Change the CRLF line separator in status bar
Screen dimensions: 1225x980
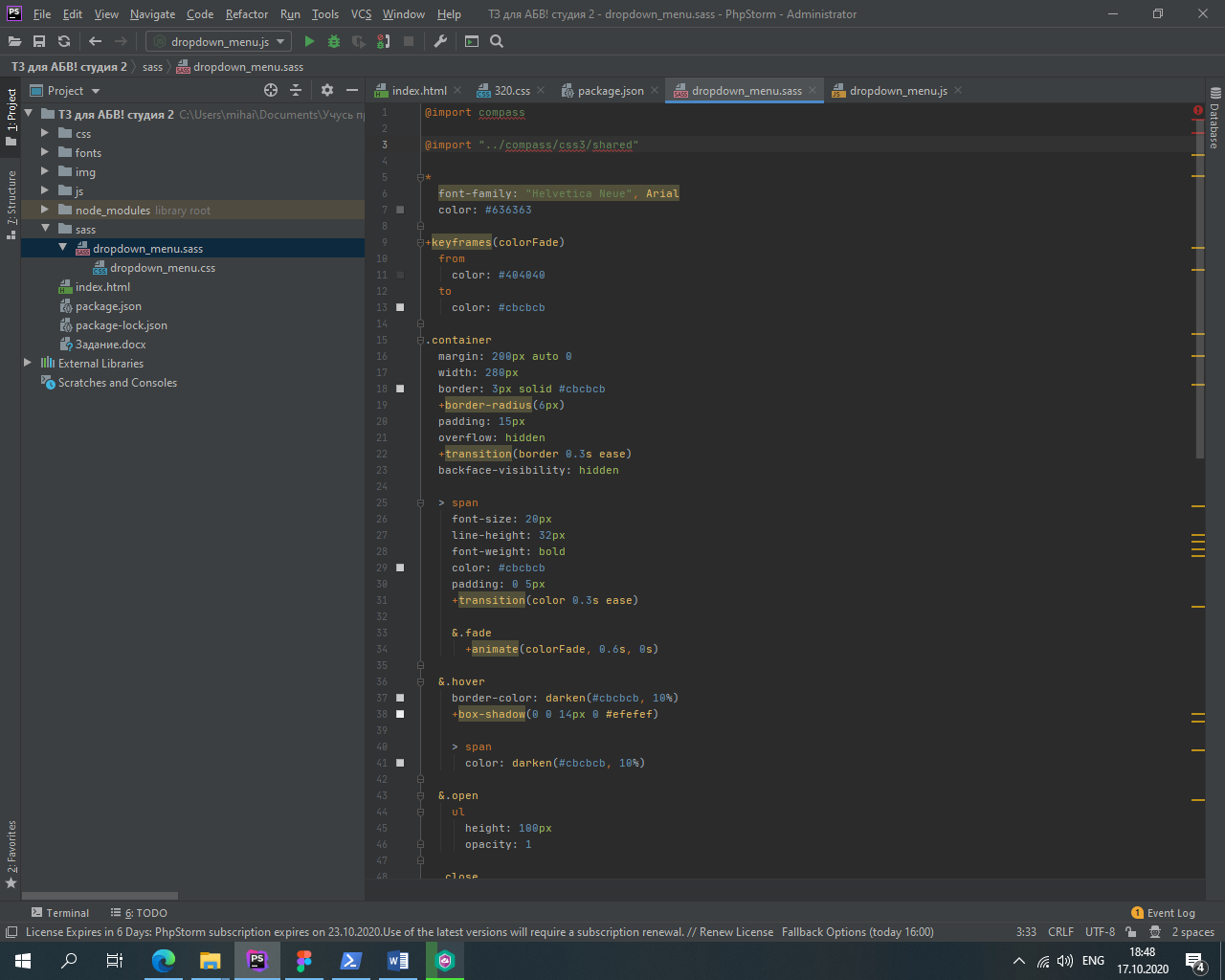point(1060,932)
